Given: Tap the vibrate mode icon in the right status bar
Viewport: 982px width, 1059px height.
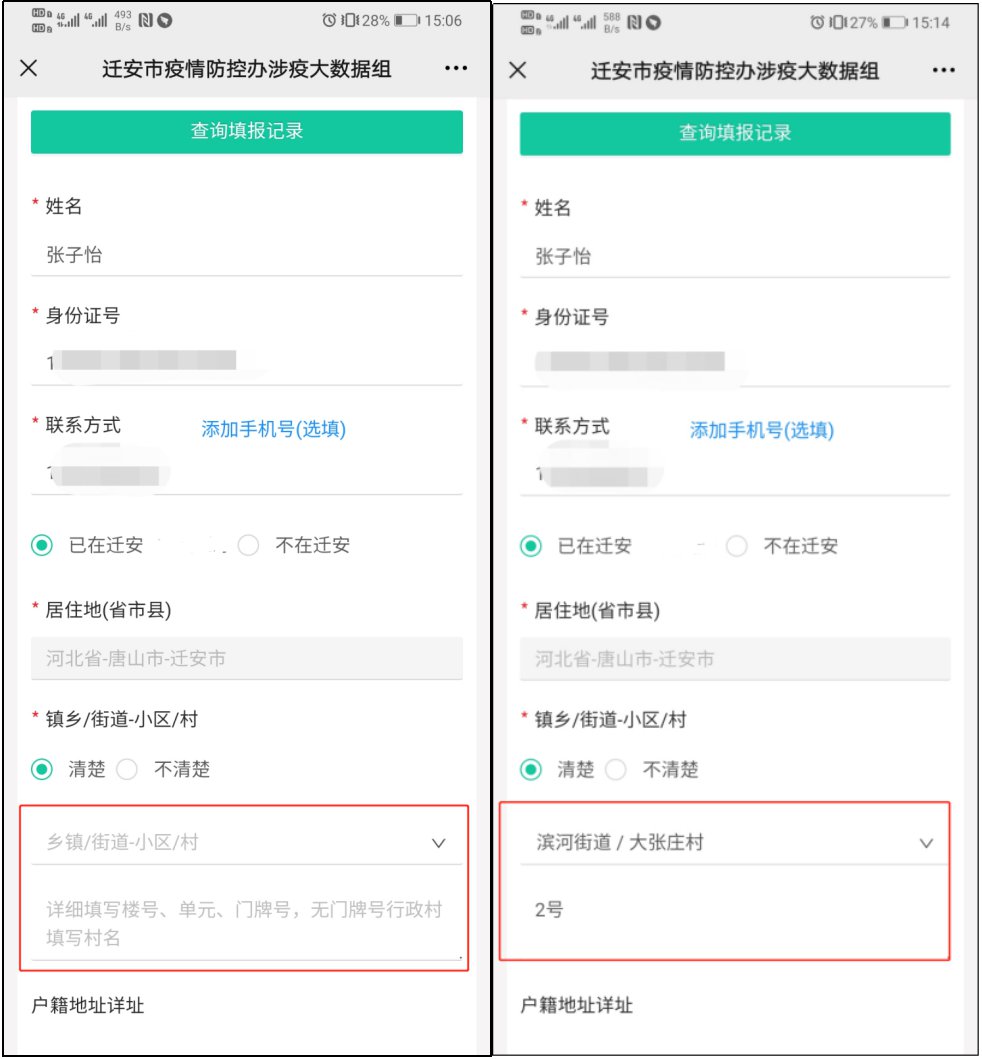Looking at the screenshot, I should (x=838, y=21).
